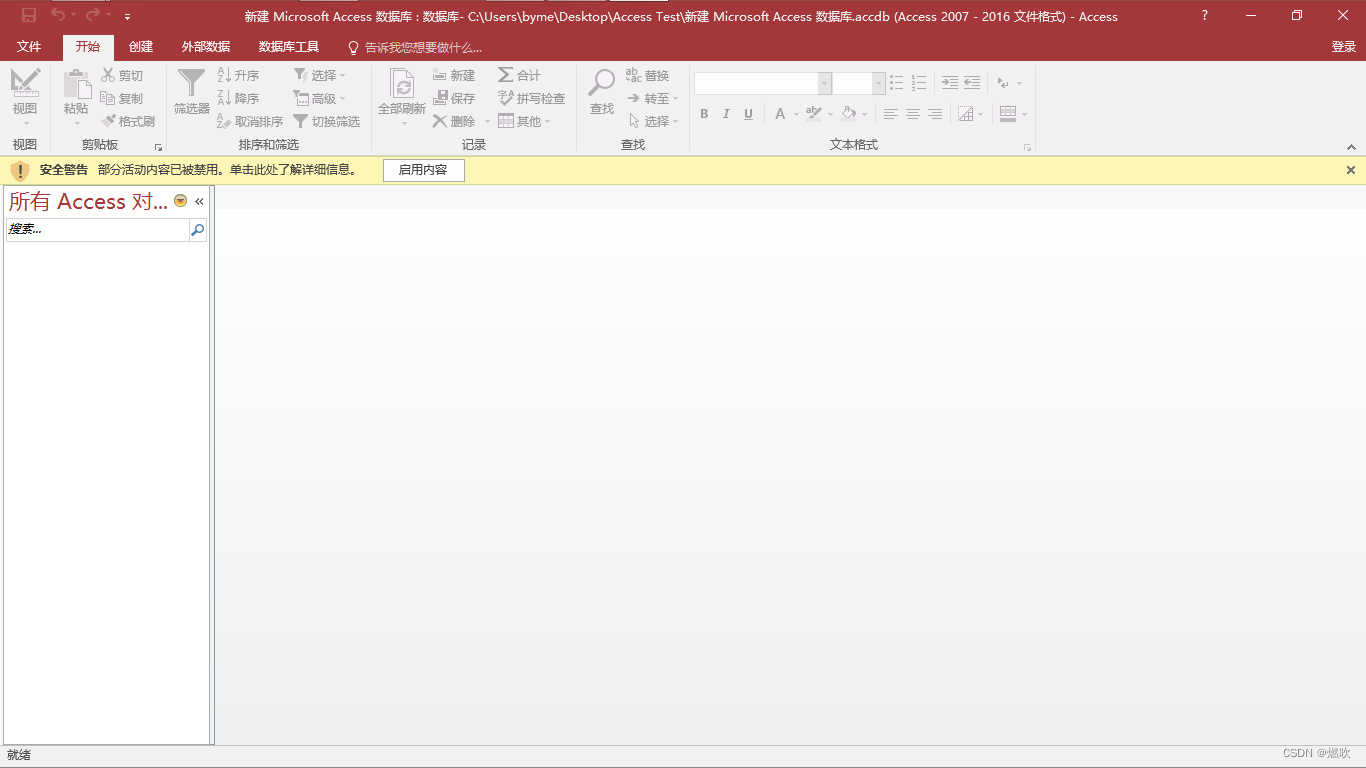This screenshot has width=1366, height=768.
Task: Switch to the 外部数据 (External Data) tab
Action: click(206, 47)
